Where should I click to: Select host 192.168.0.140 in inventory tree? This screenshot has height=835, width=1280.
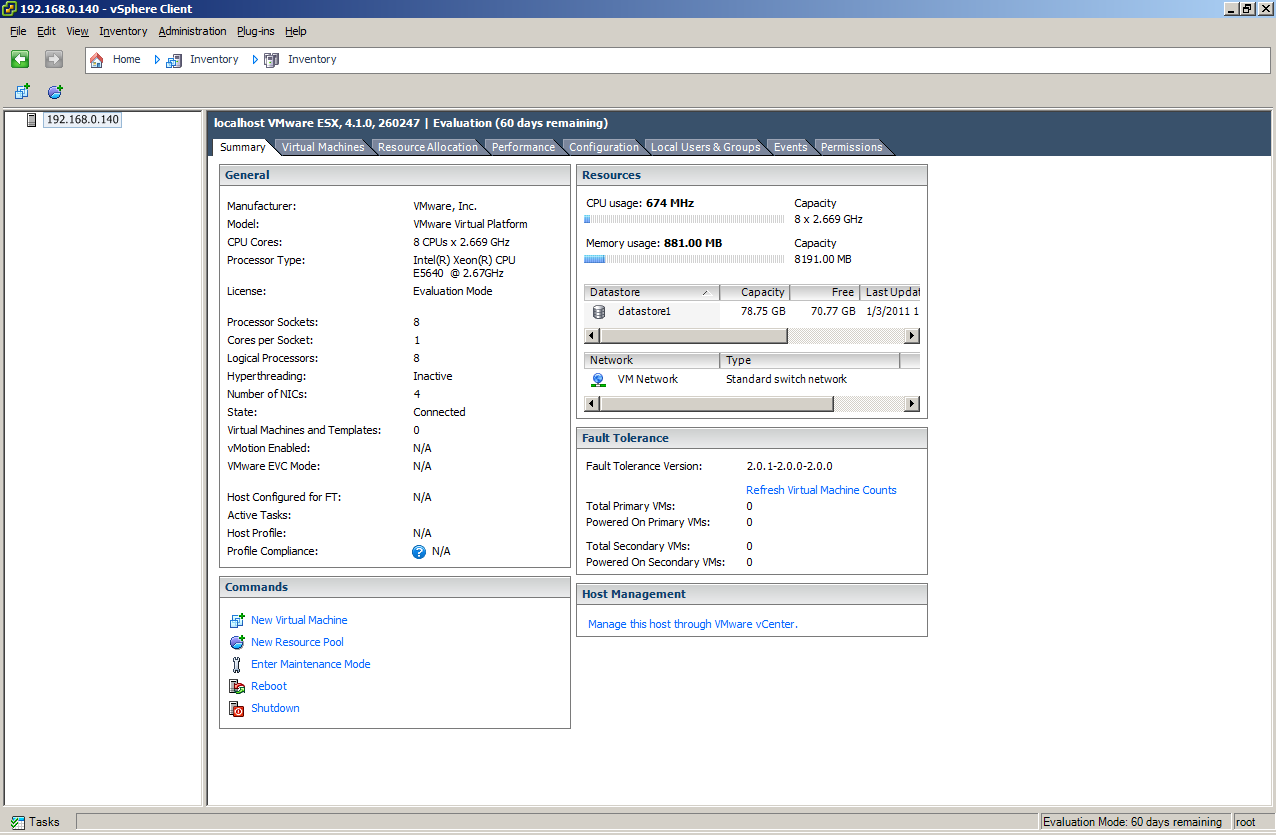83,120
